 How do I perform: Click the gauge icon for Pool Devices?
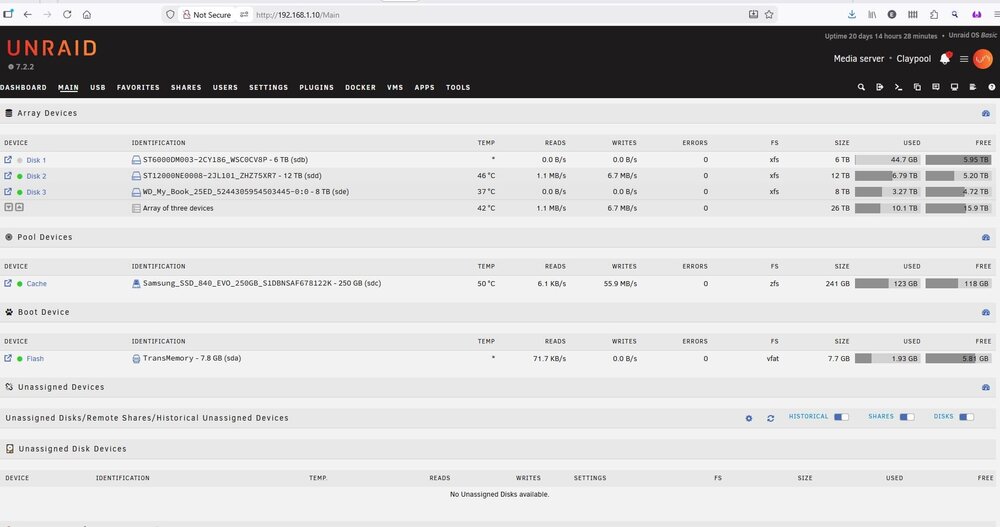click(x=986, y=237)
